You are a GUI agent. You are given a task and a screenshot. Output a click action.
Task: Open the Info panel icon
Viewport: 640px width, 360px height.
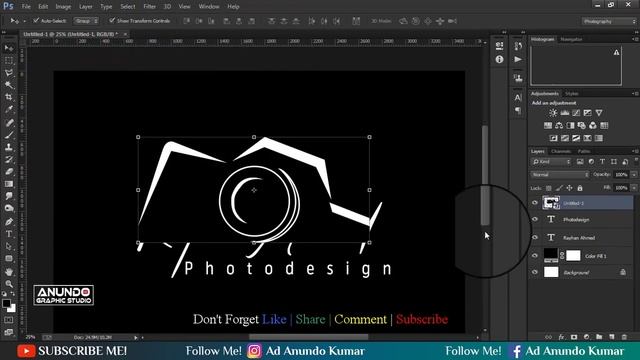pyautogui.click(x=499, y=60)
